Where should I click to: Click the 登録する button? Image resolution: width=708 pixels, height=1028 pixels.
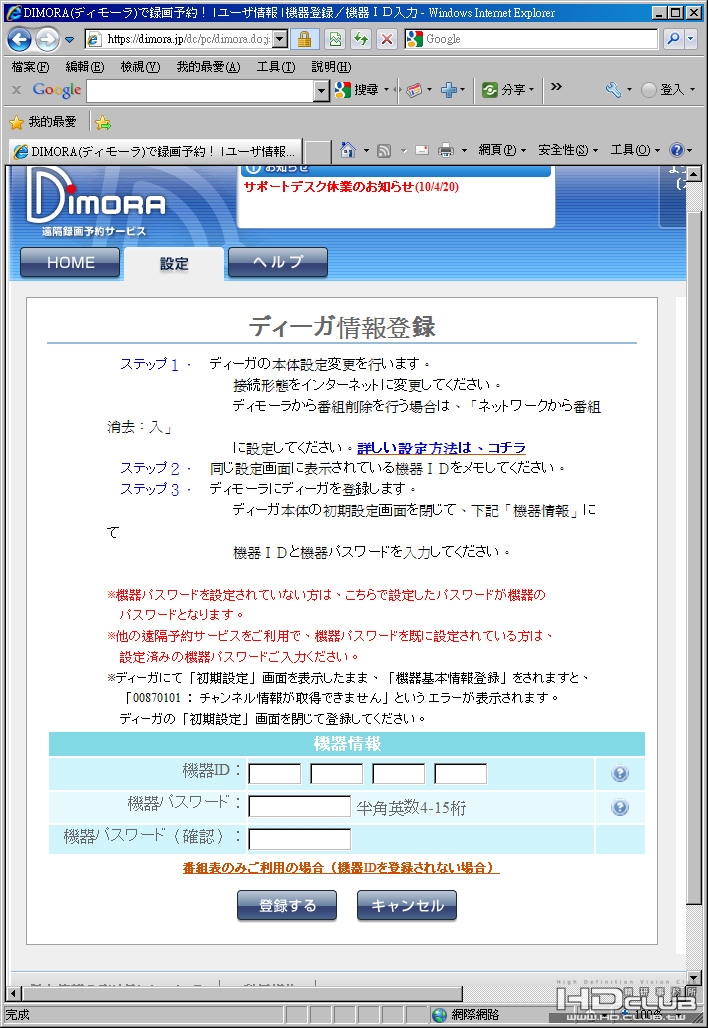click(287, 905)
